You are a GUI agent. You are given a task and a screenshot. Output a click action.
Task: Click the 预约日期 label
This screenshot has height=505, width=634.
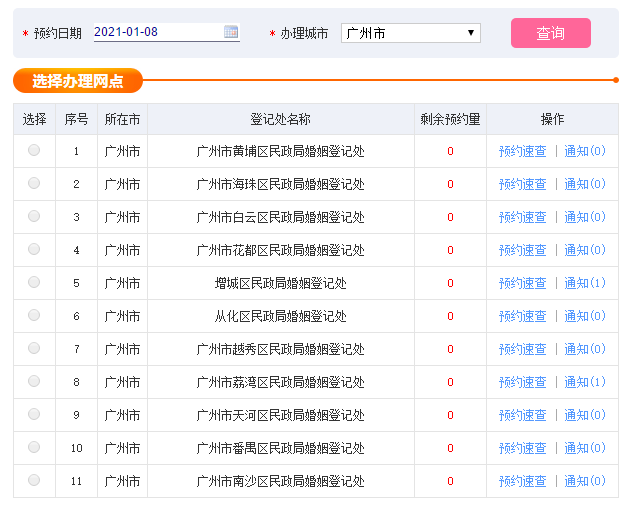click(58, 33)
